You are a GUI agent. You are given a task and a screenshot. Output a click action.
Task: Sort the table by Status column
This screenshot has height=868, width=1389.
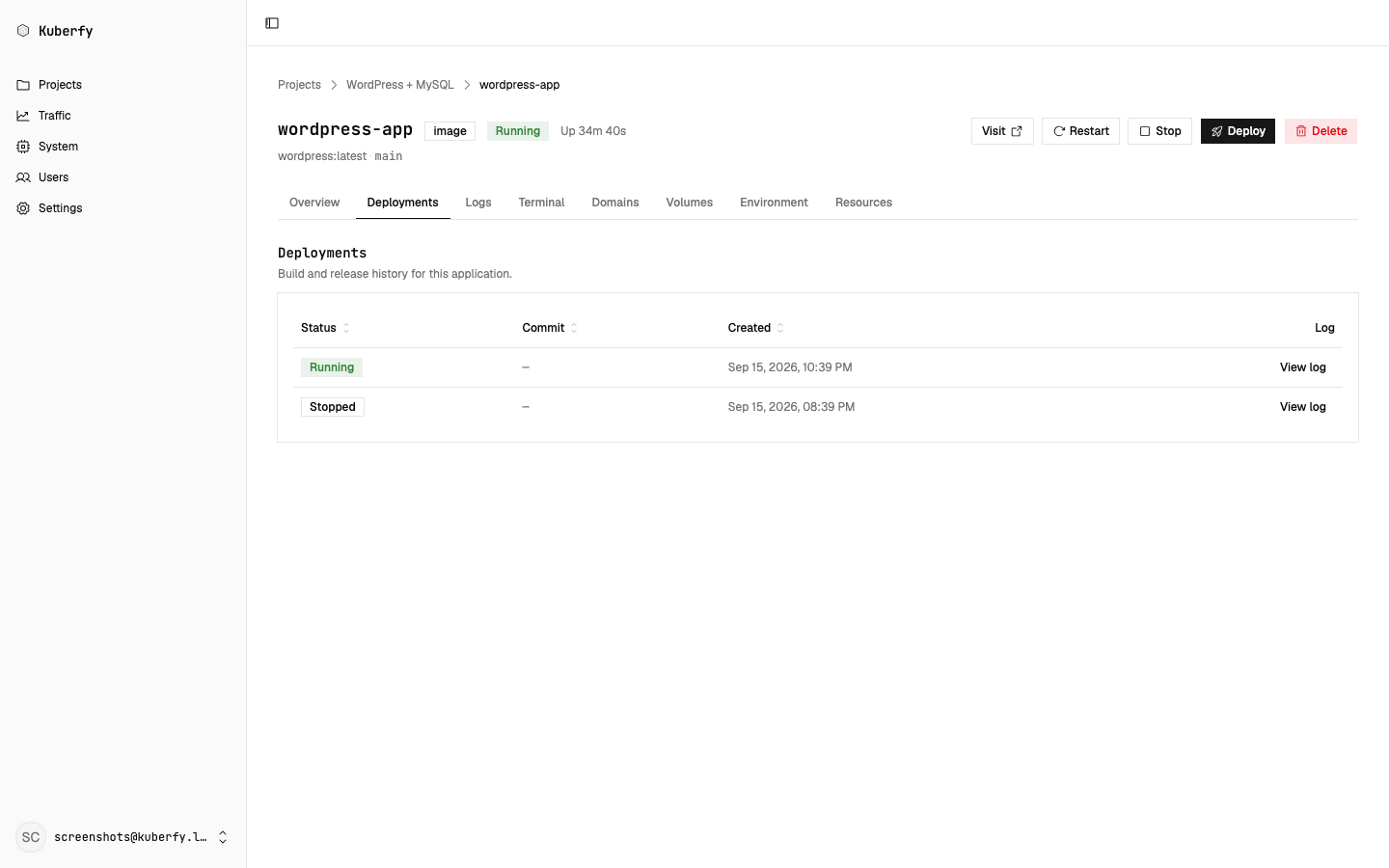click(x=325, y=328)
